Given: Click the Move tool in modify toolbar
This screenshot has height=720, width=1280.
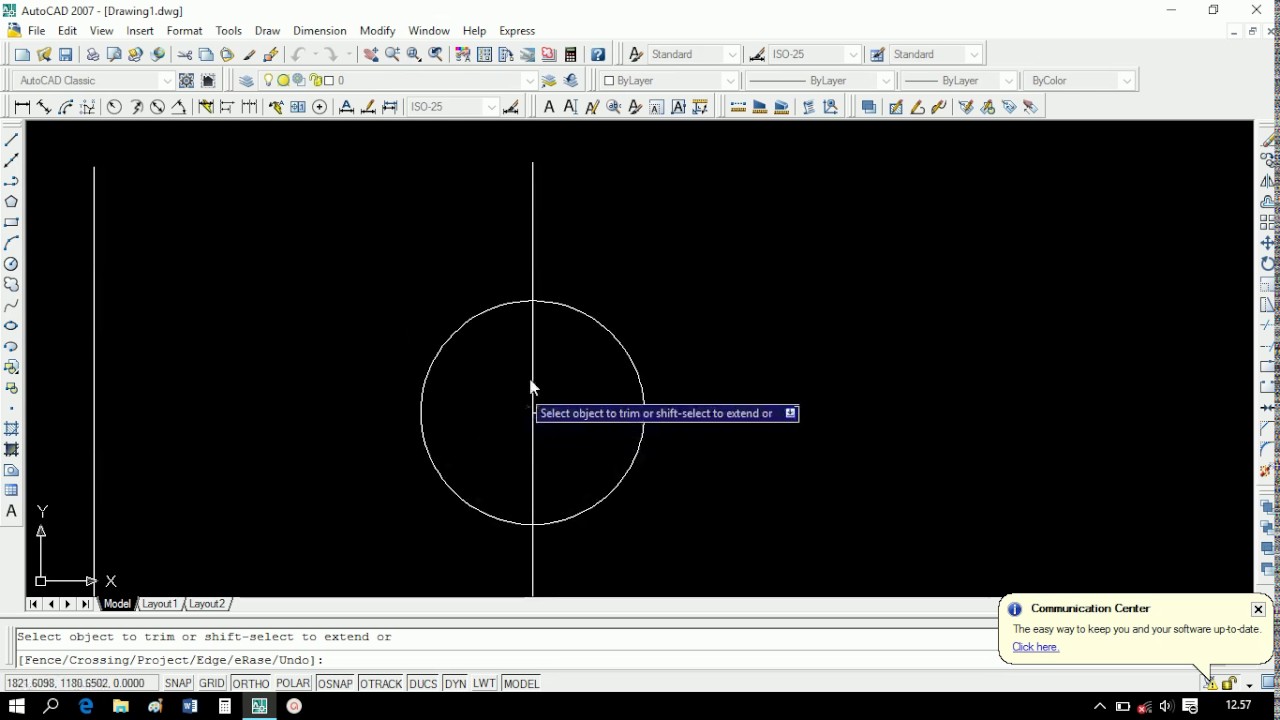Looking at the screenshot, I should (1268, 243).
